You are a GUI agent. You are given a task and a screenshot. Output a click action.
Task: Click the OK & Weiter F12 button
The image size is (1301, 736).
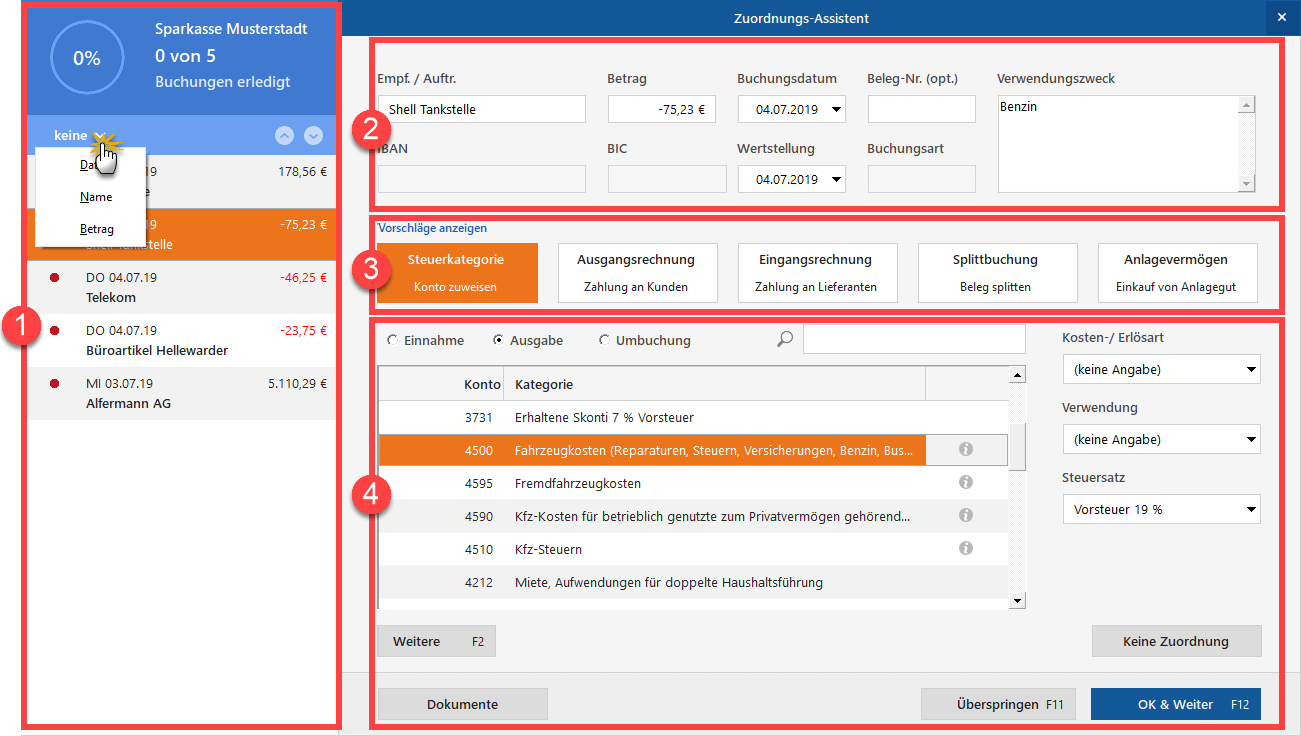pyautogui.click(x=1176, y=704)
